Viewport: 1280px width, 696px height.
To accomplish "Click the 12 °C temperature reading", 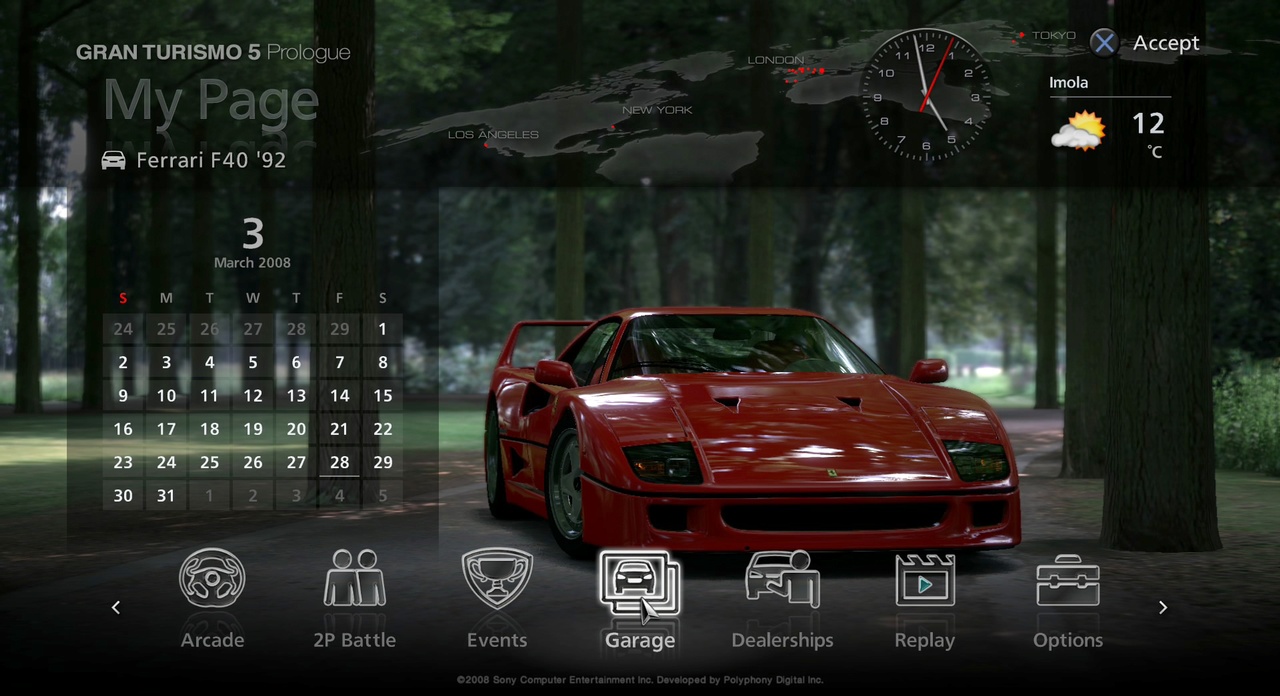I will tap(1148, 125).
